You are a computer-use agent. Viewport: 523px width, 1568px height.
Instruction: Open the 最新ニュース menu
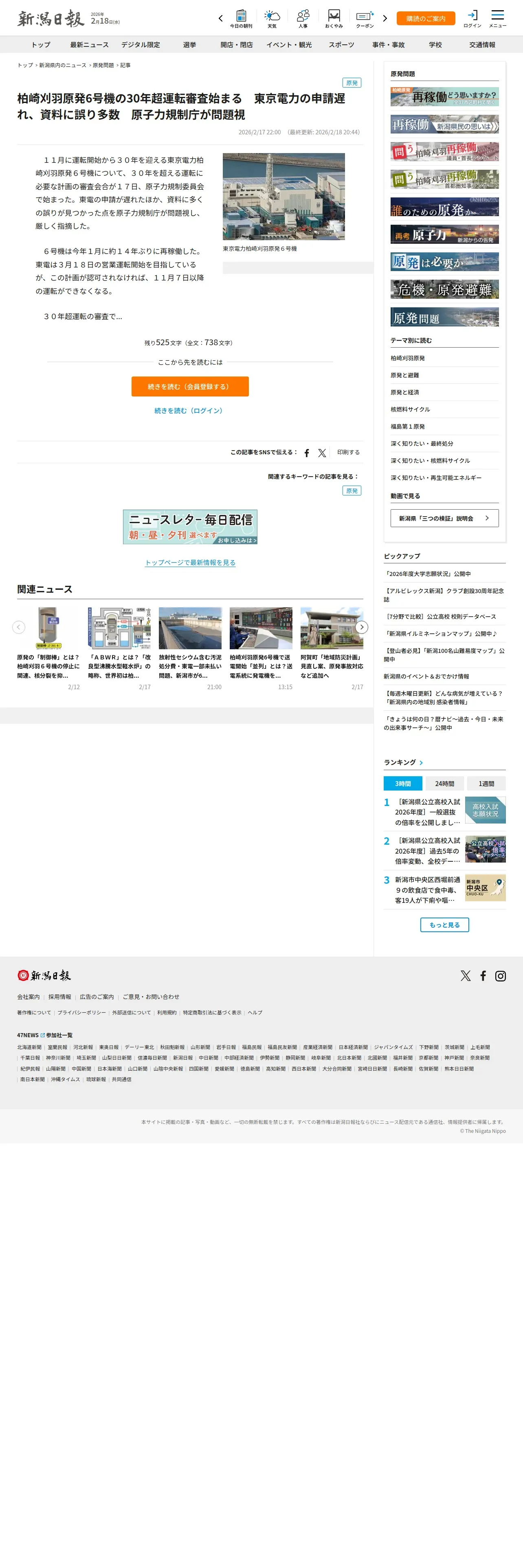pyautogui.click(x=90, y=44)
